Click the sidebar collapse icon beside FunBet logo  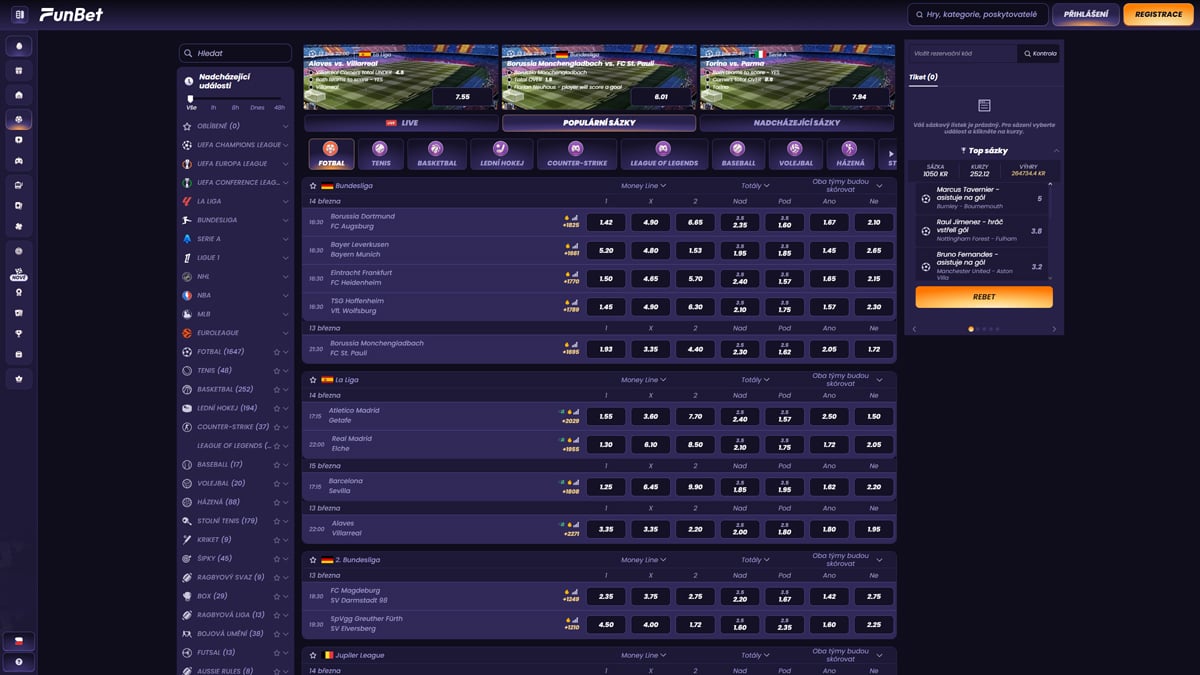pos(19,15)
